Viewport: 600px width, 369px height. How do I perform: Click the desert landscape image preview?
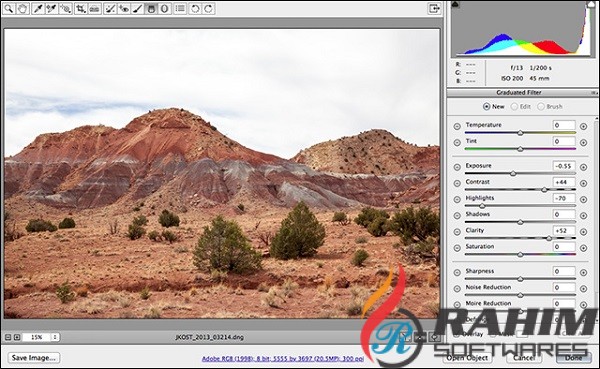(x=222, y=174)
